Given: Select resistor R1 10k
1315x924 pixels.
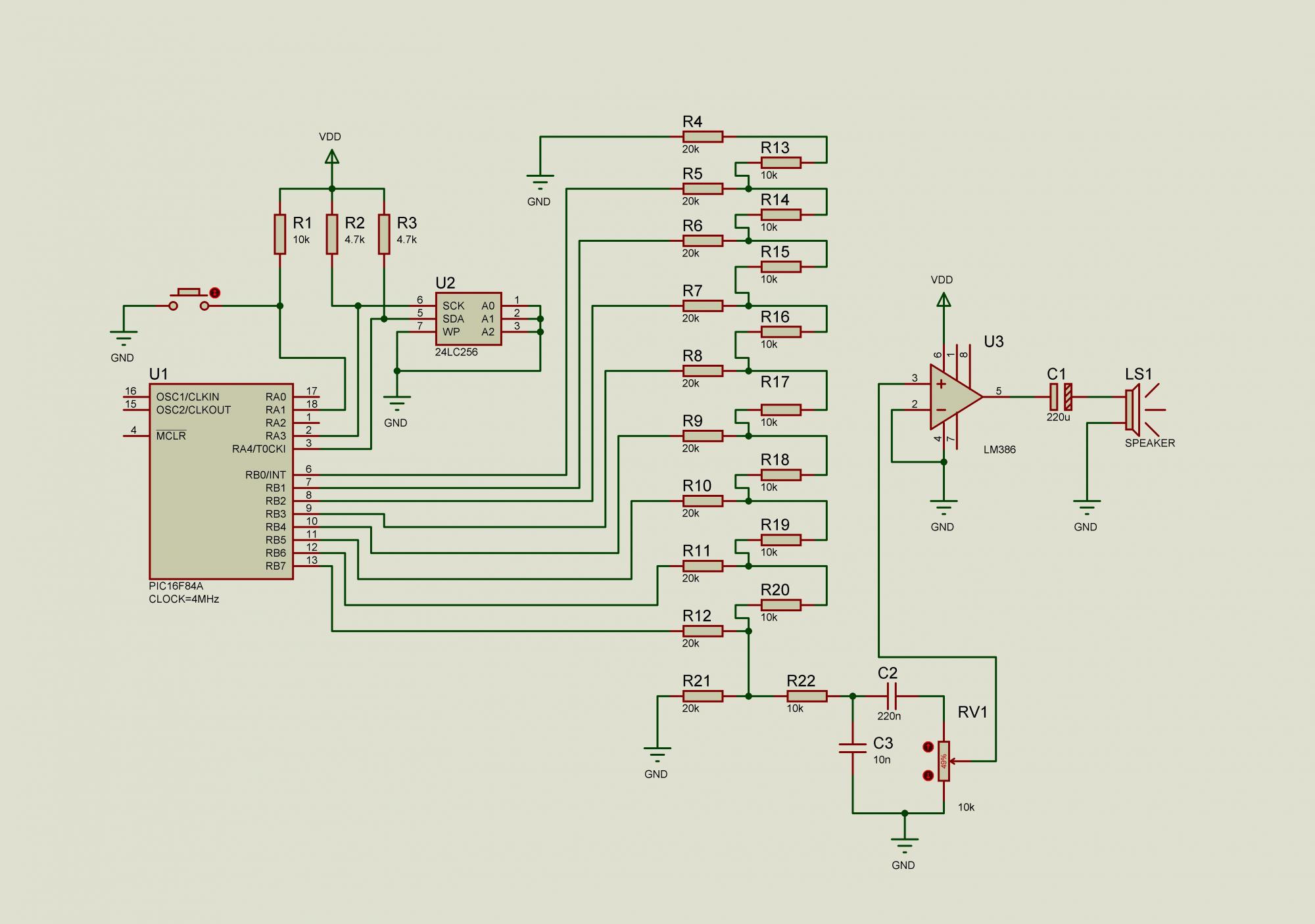Looking at the screenshot, I should 280,234.
